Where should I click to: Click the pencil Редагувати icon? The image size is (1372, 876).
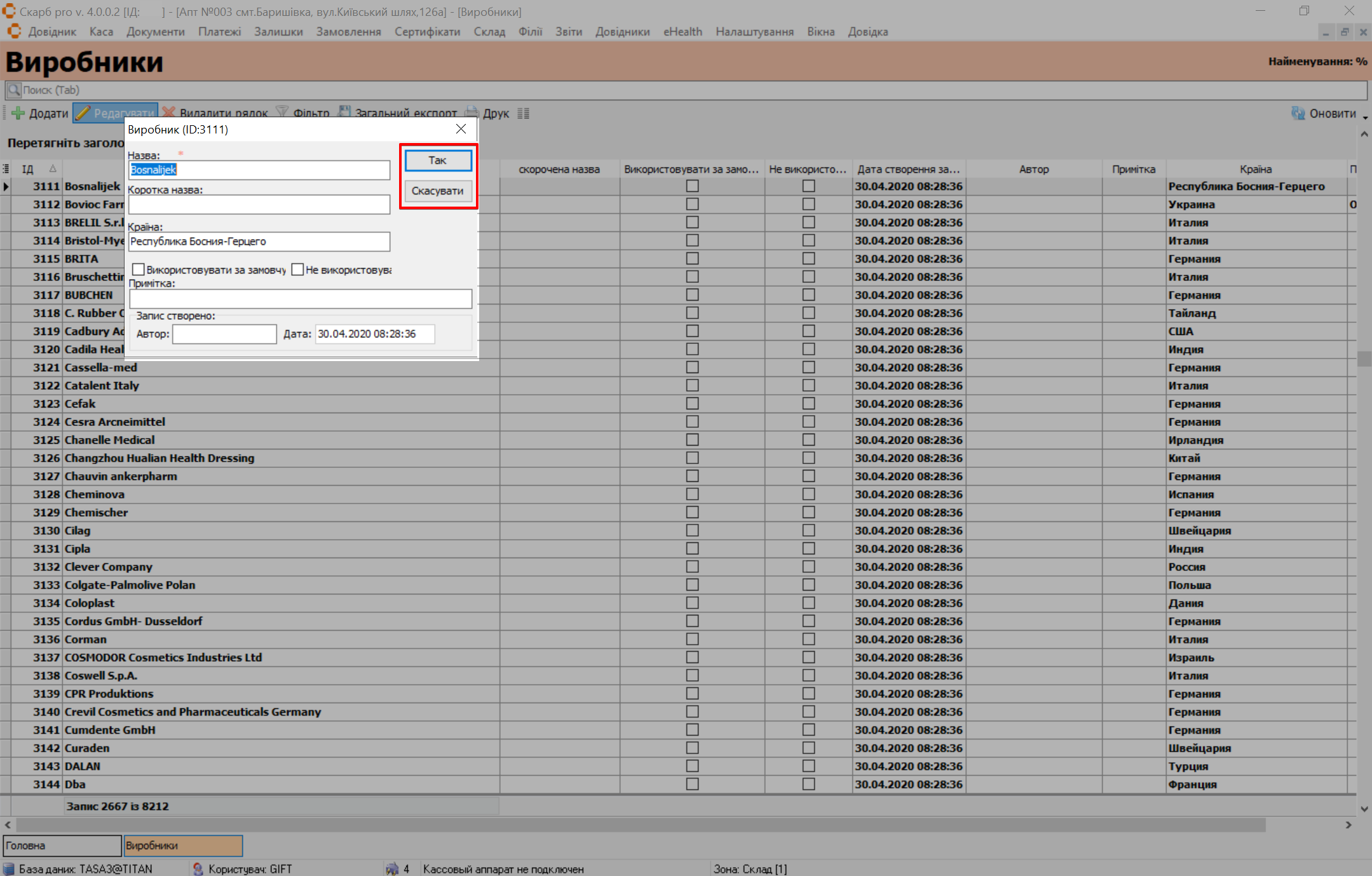(x=83, y=113)
